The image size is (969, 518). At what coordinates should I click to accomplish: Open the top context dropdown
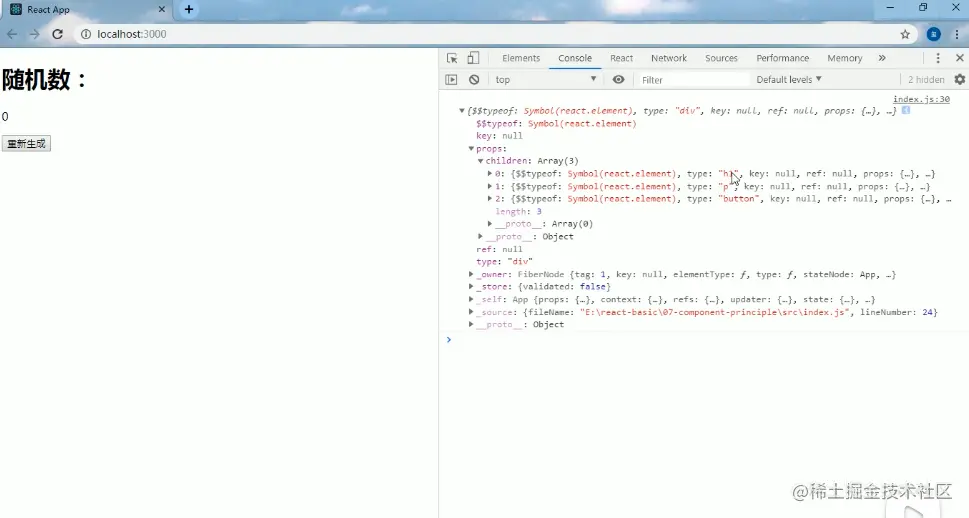546,80
